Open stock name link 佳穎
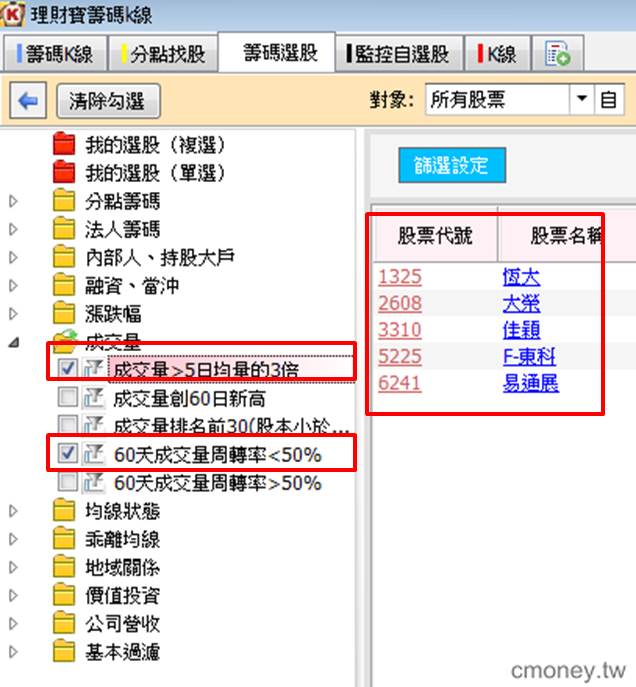The height and width of the screenshot is (687, 636). pos(521,330)
